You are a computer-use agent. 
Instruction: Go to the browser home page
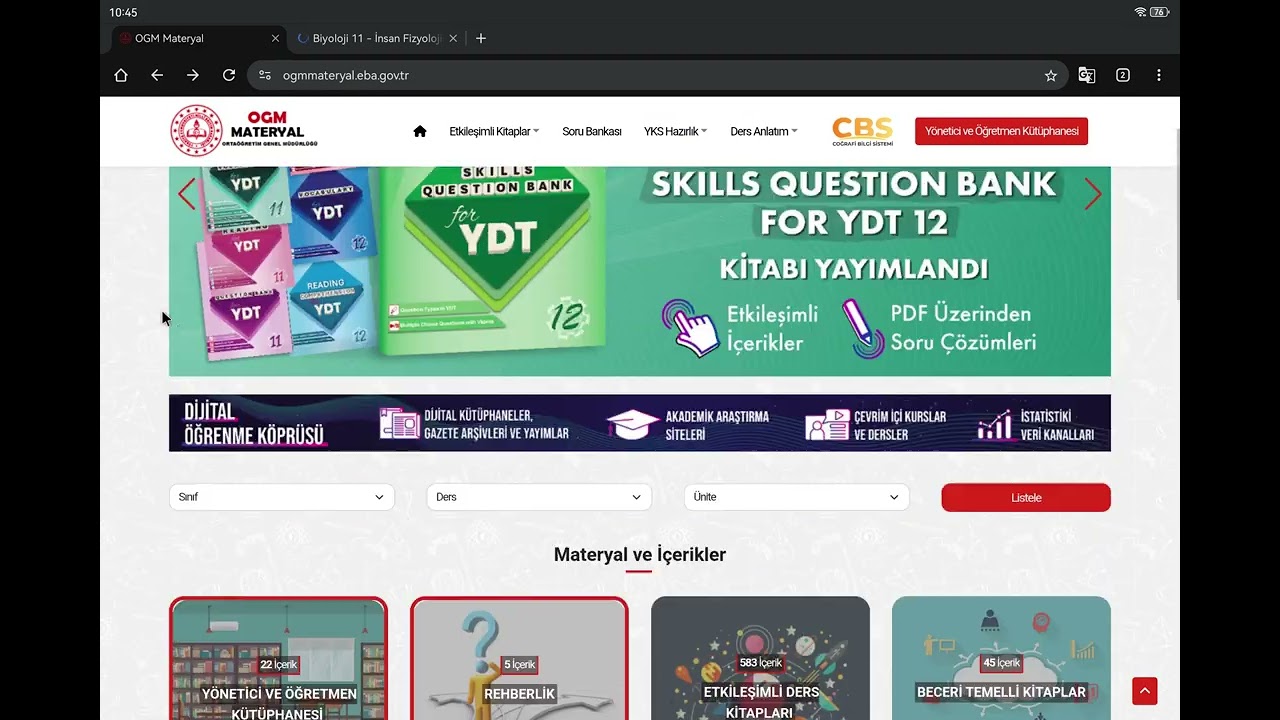coord(121,75)
